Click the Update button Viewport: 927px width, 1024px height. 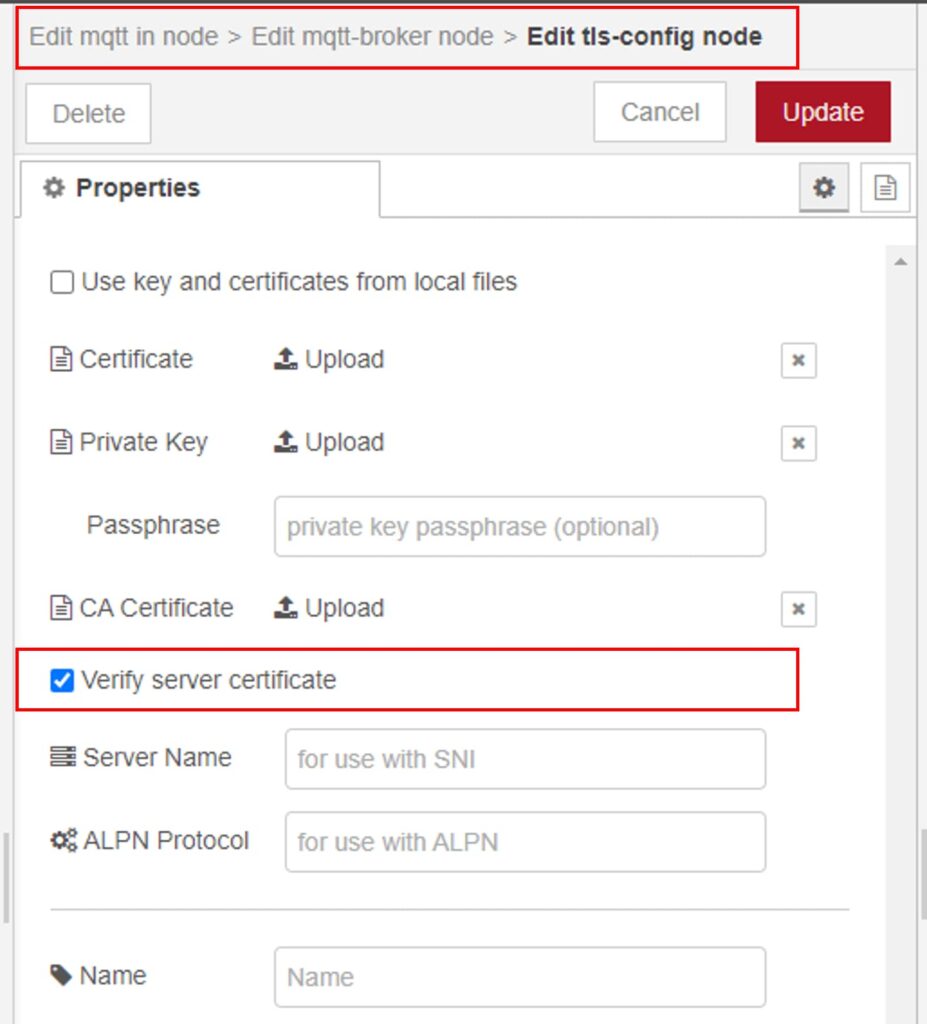coord(822,112)
